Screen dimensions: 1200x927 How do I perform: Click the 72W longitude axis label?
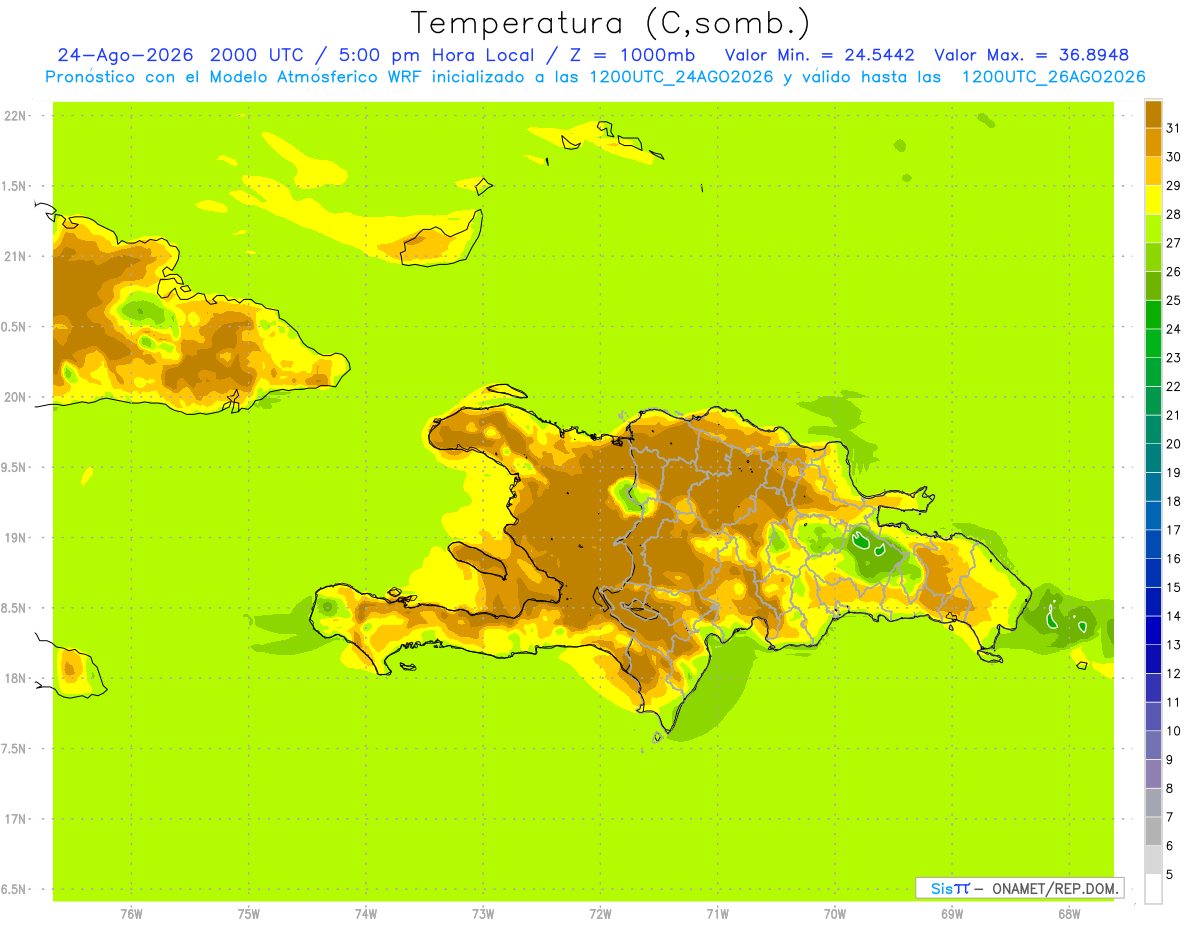tap(601, 913)
